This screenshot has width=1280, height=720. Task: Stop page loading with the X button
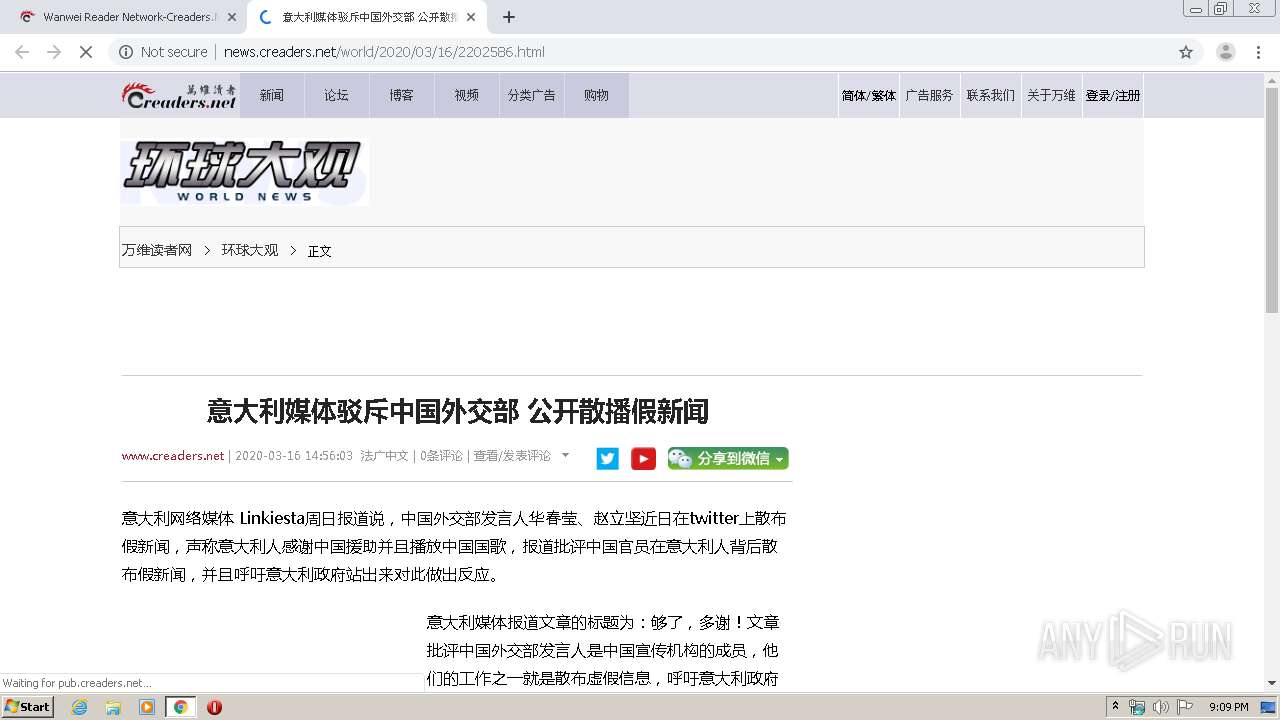pos(86,52)
